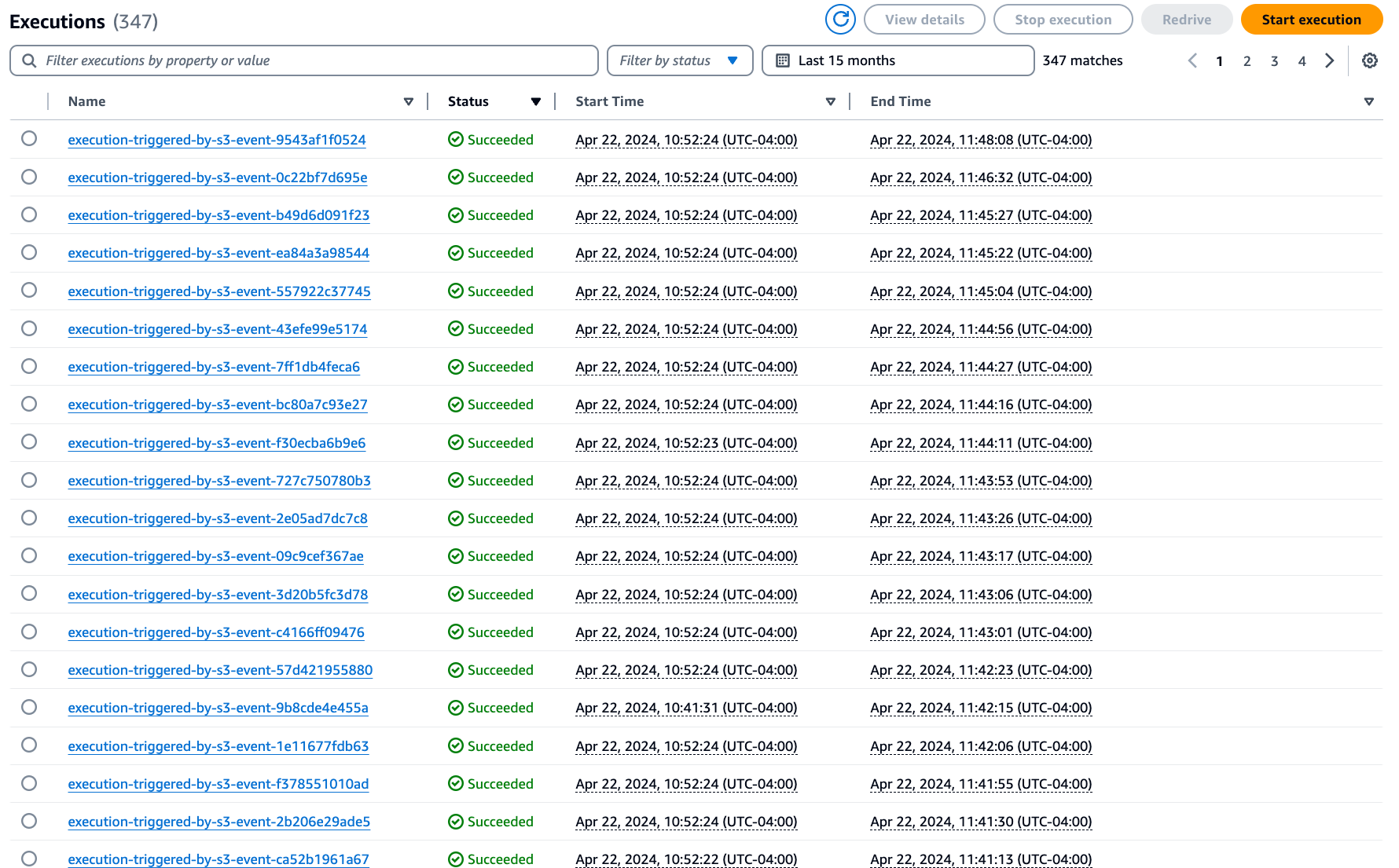
Task: Click Succeeded status icon for event-bc80a7c93e27
Action: pyautogui.click(x=456, y=405)
